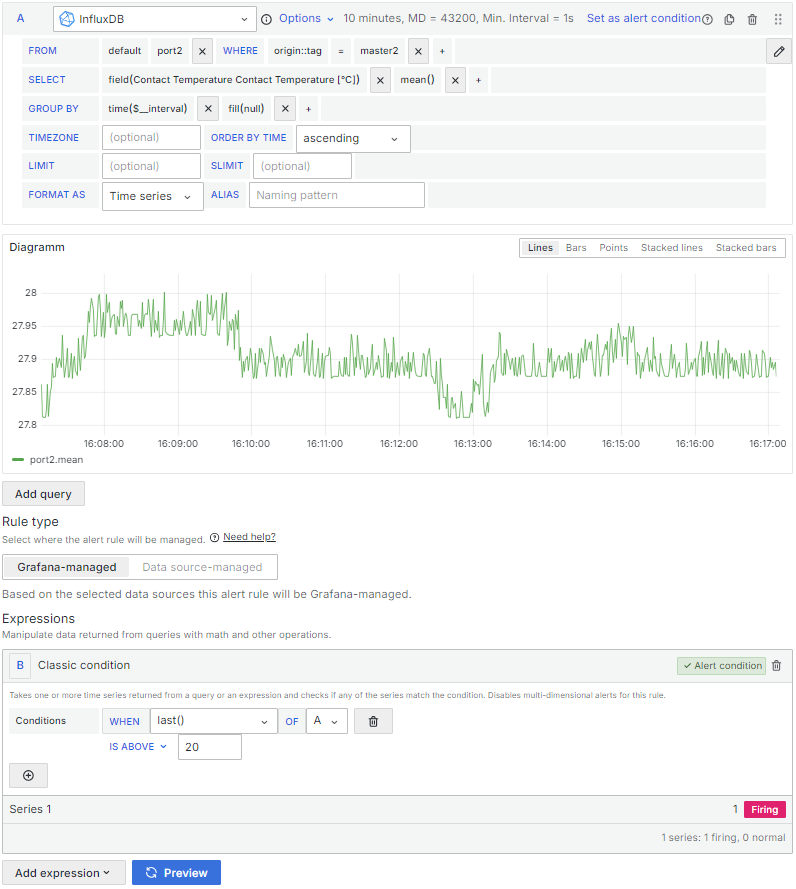The width and height of the screenshot is (796, 889).
Task: Expand the last() reducer function dropdown
Action: point(213,721)
